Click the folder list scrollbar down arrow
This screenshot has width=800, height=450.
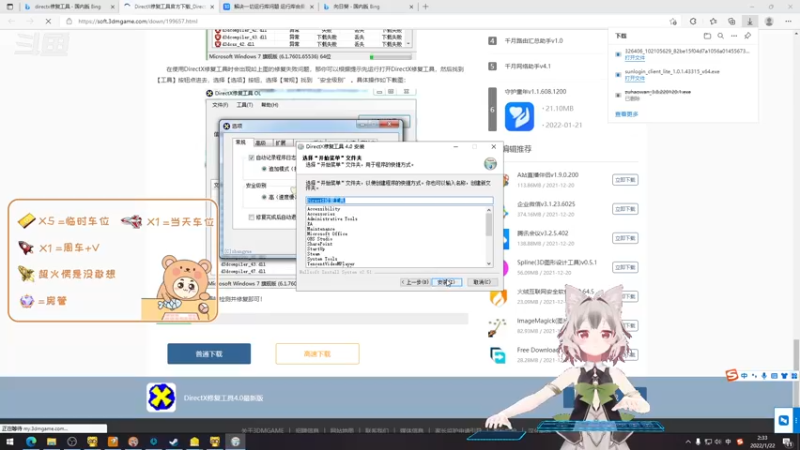click(x=489, y=264)
